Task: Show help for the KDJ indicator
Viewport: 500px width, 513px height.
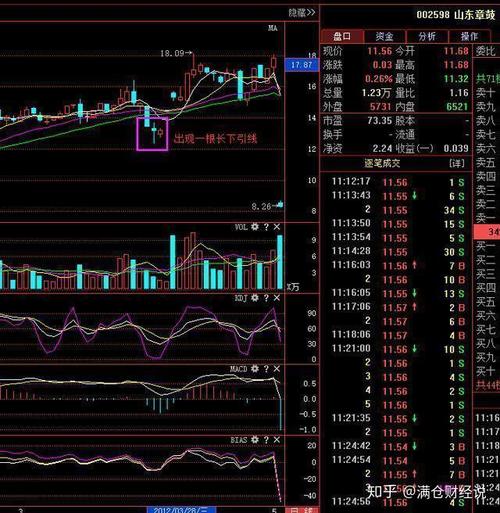Action: coord(266,298)
